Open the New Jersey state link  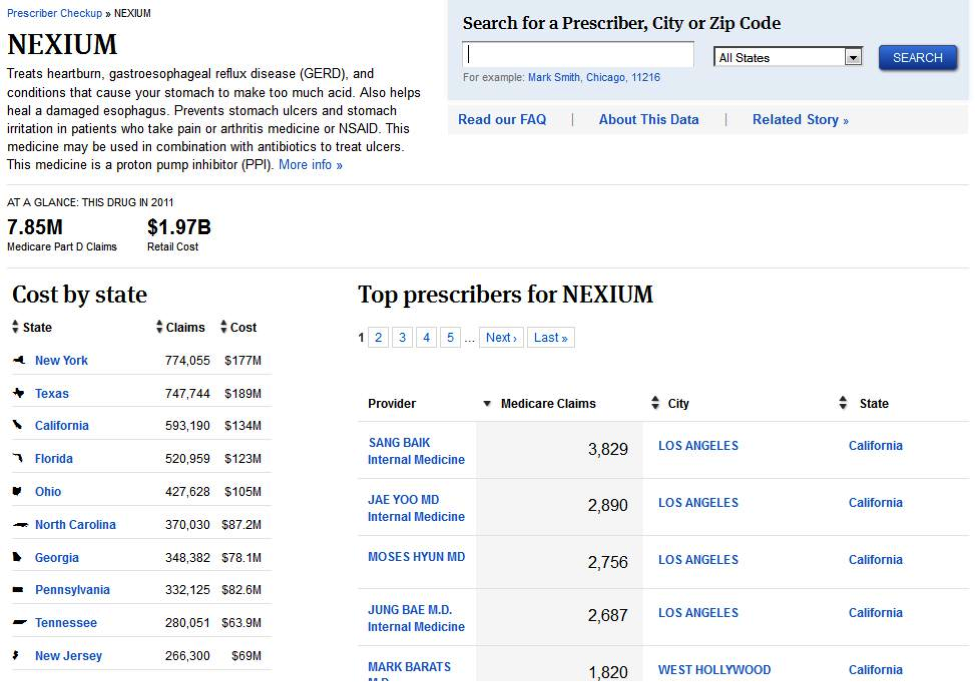[x=68, y=656]
